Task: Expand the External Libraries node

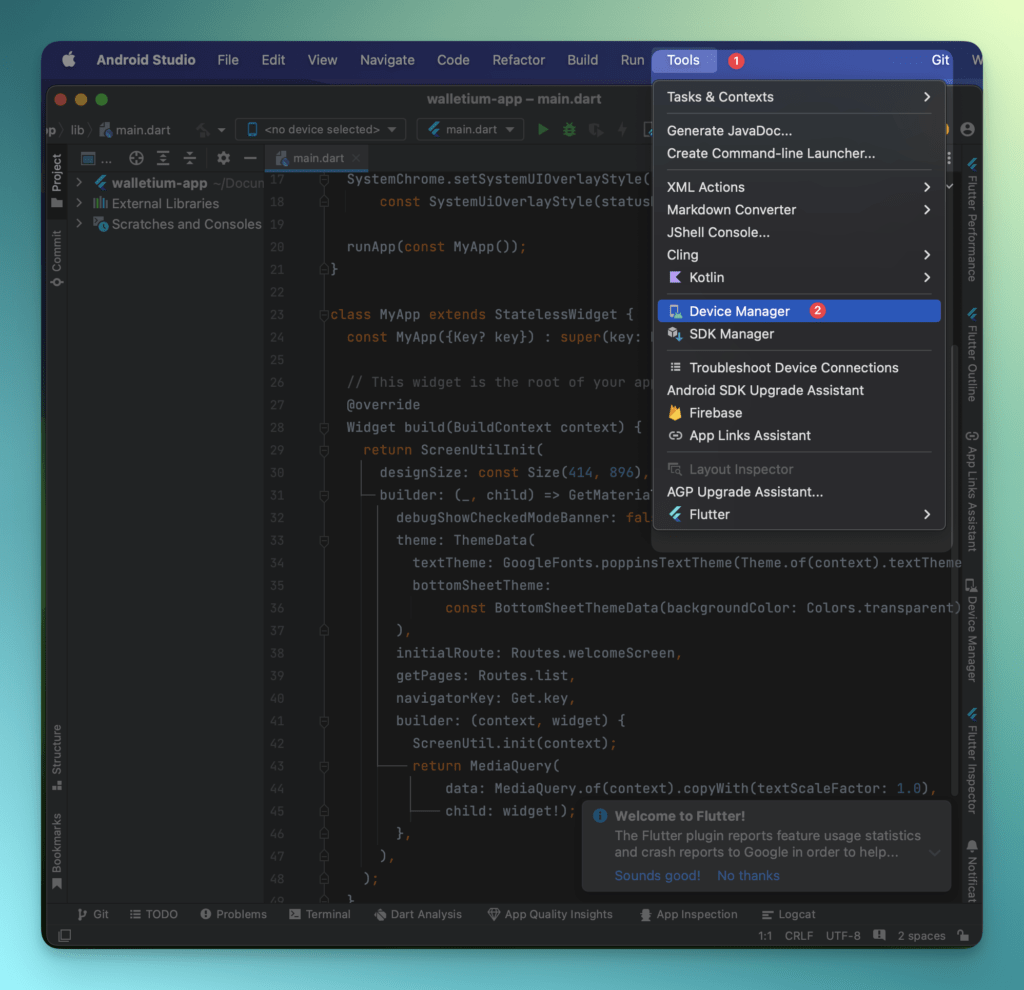Action: [x=79, y=203]
